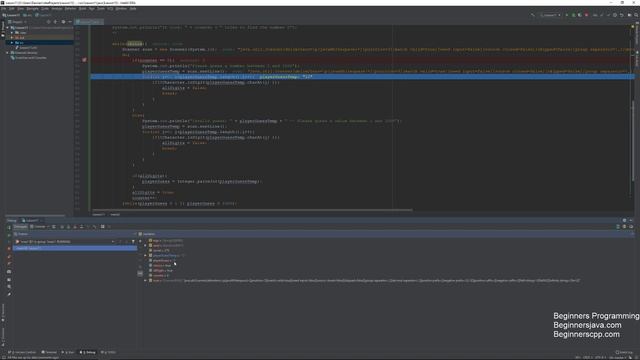Hide the debug panel with the minus icon

[x=631, y=220]
